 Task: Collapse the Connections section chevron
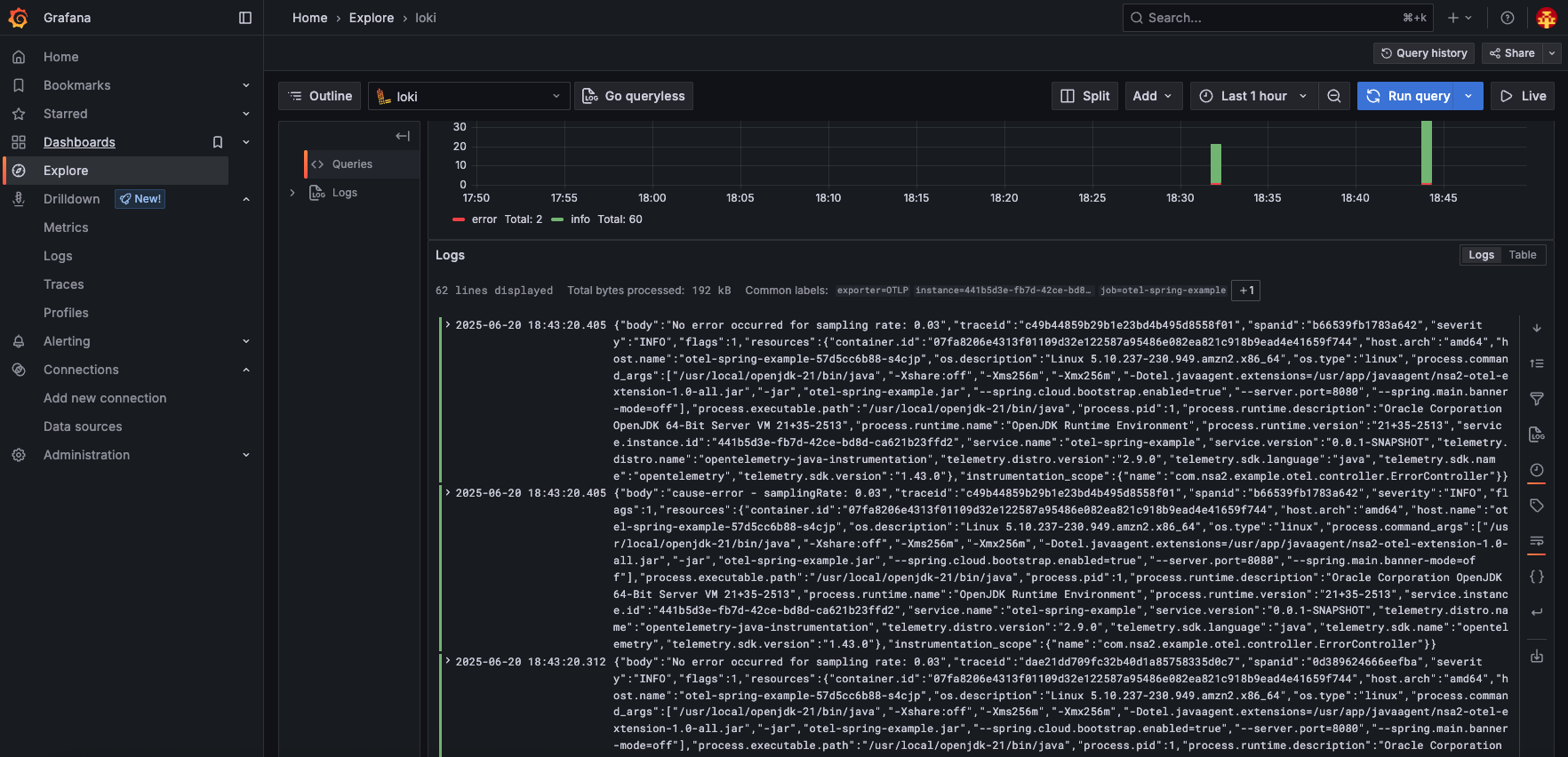(x=246, y=370)
